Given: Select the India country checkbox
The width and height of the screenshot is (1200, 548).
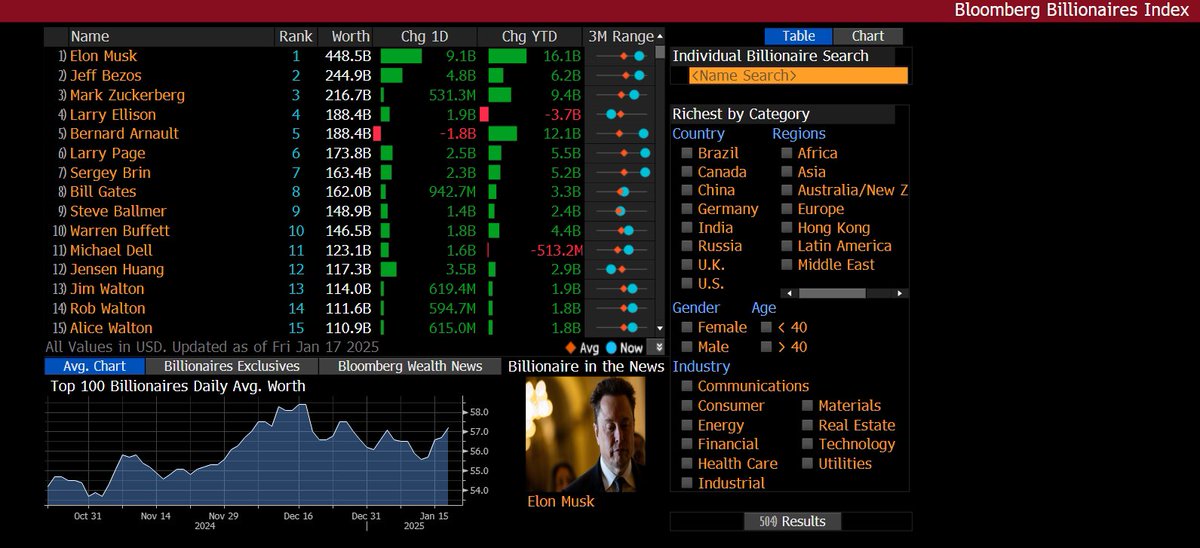Looking at the screenshot, I should 687,227.
